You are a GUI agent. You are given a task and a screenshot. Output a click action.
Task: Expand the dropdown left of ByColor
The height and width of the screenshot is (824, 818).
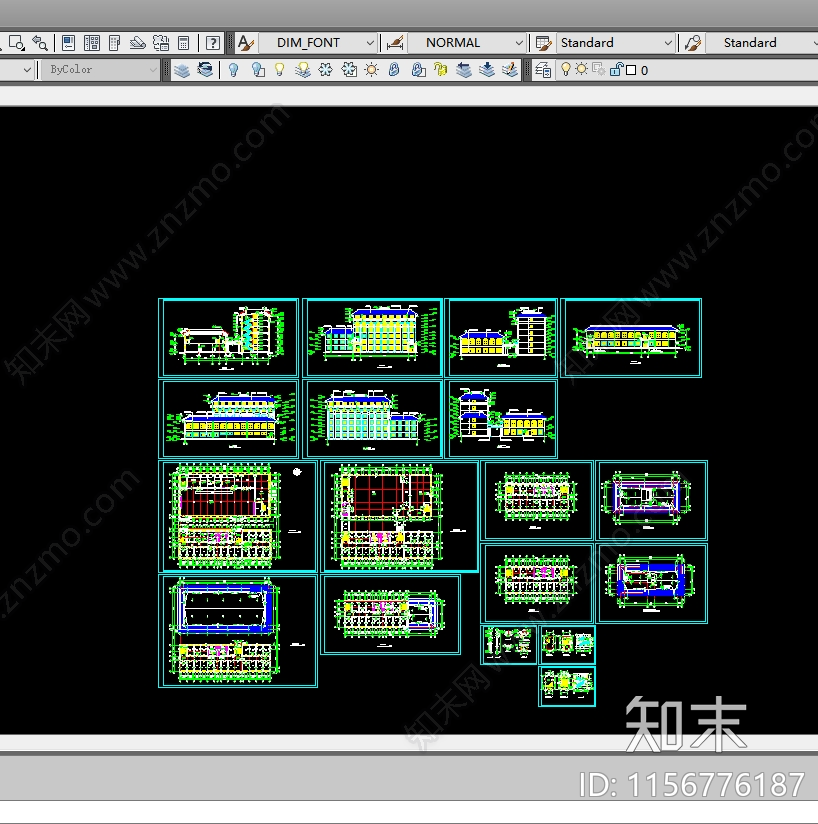click(27, 69)
